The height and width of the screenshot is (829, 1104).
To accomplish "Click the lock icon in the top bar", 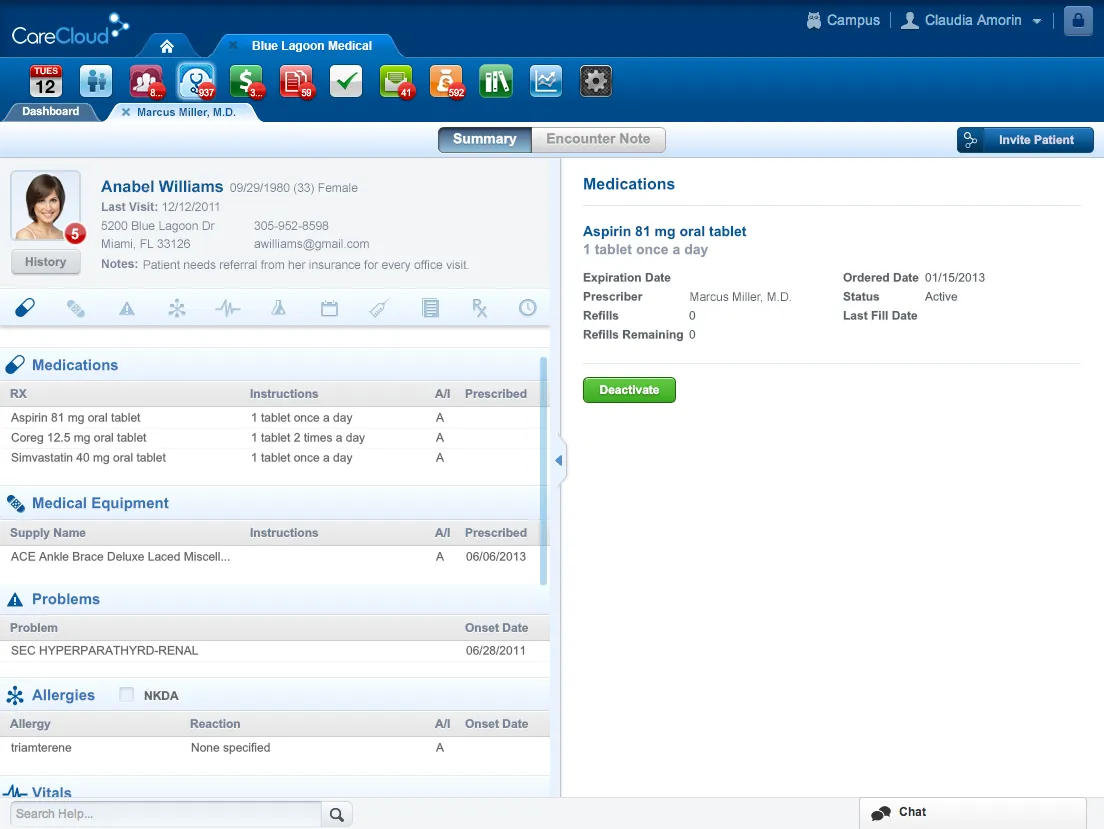I will (1077, 21).
